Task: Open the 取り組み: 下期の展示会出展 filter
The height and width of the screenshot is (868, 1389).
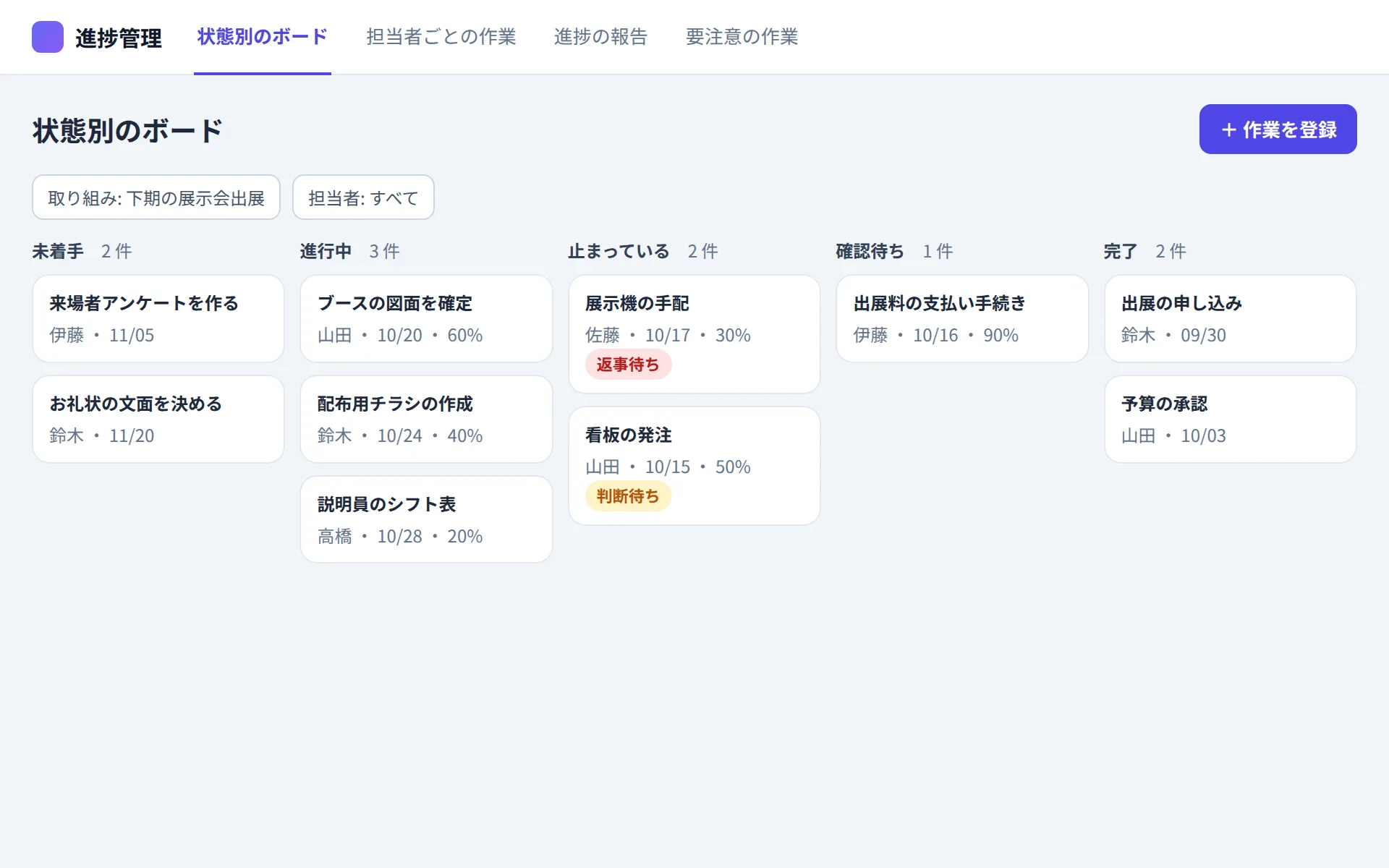Action: [156, 197]
